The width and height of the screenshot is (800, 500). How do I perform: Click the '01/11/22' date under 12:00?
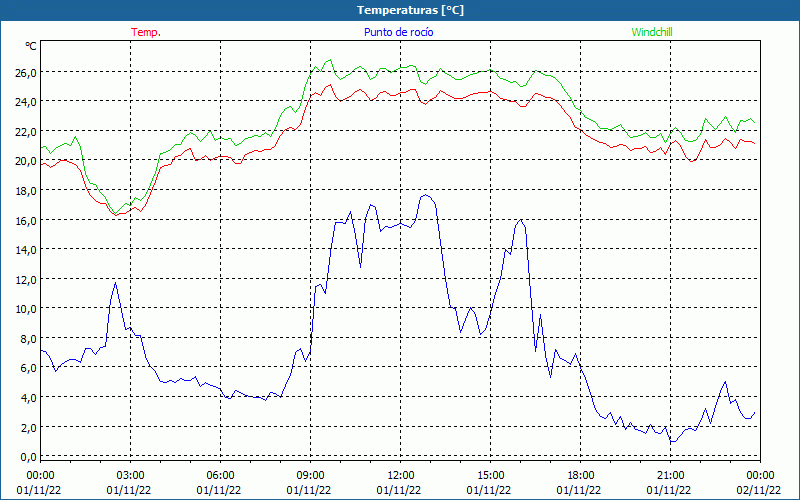[x=398, y=490]
